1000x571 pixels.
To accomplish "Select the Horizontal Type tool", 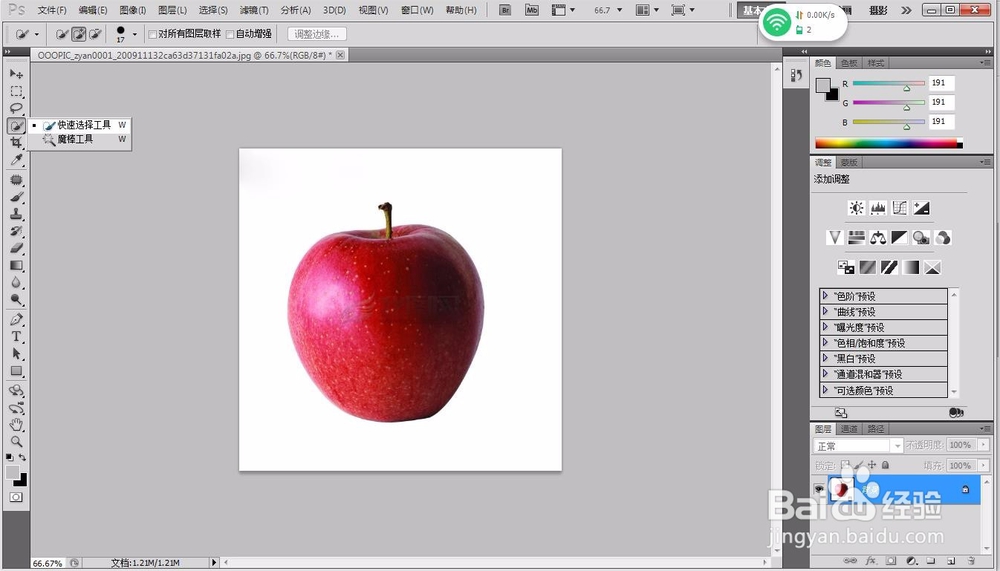I will click(x=16, y=337).
